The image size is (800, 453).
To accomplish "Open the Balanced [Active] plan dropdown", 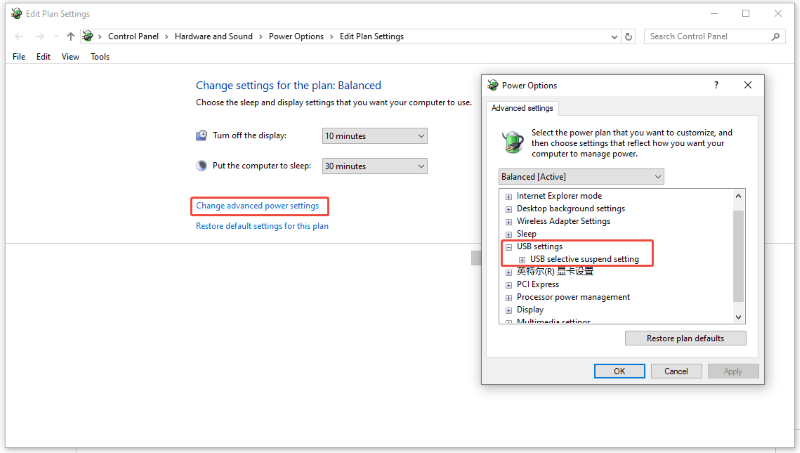I will [x=581, y=177].
